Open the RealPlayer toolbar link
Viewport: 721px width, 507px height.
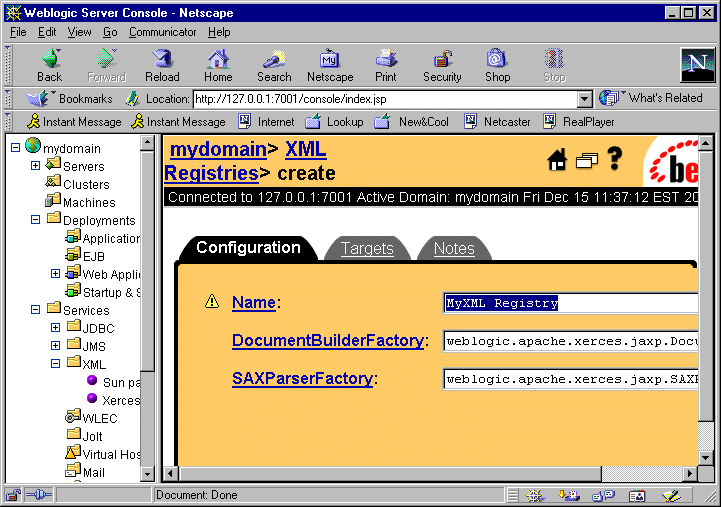[578, 122]
